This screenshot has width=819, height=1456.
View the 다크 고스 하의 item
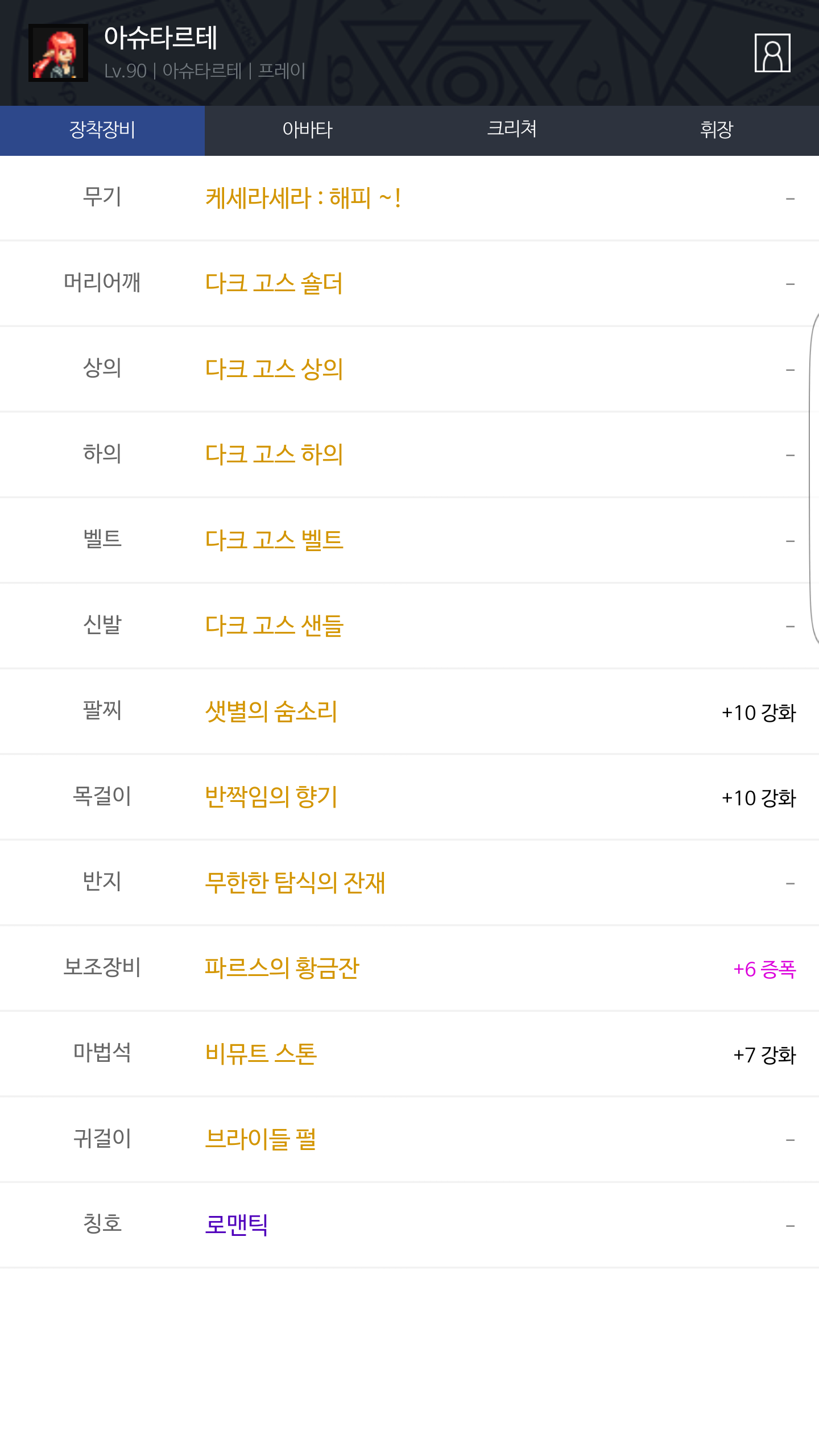[274, 454]
